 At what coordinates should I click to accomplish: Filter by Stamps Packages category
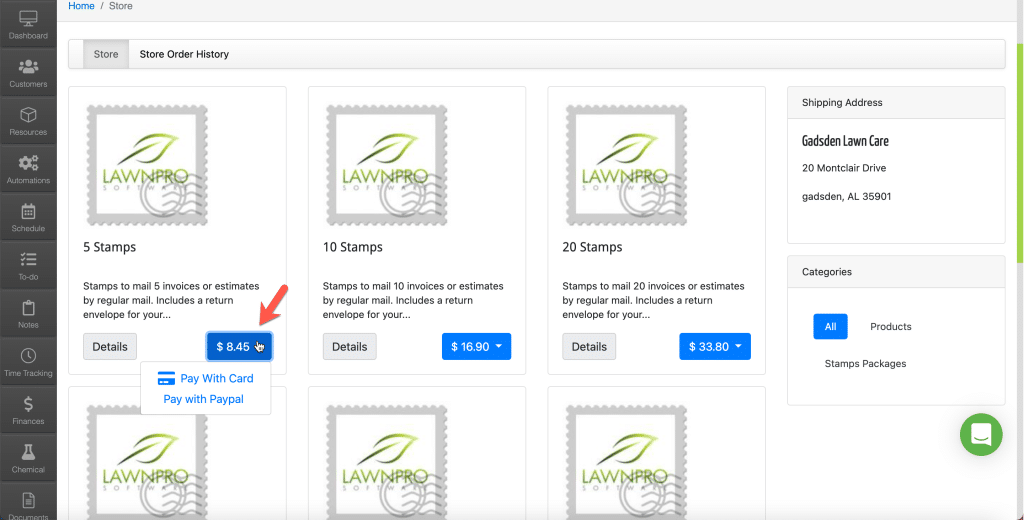coord(865,364)
